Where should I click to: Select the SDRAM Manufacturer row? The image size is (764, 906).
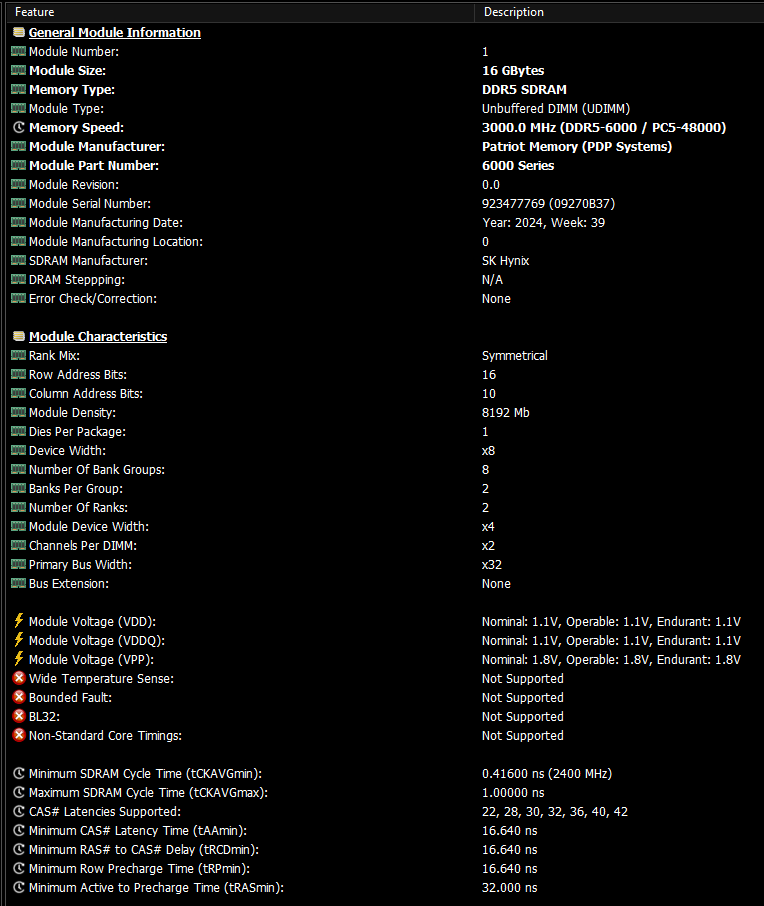click(382, 261)
